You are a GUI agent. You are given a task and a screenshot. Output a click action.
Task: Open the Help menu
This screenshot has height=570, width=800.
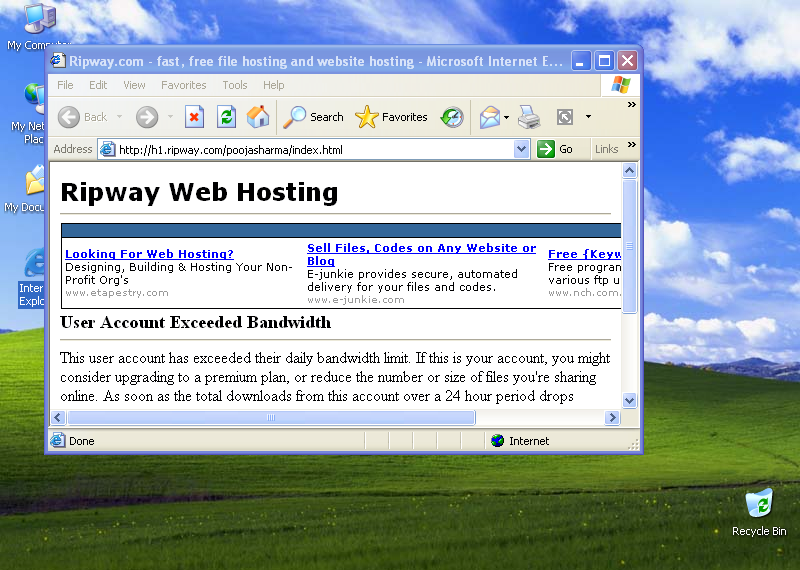273,85
